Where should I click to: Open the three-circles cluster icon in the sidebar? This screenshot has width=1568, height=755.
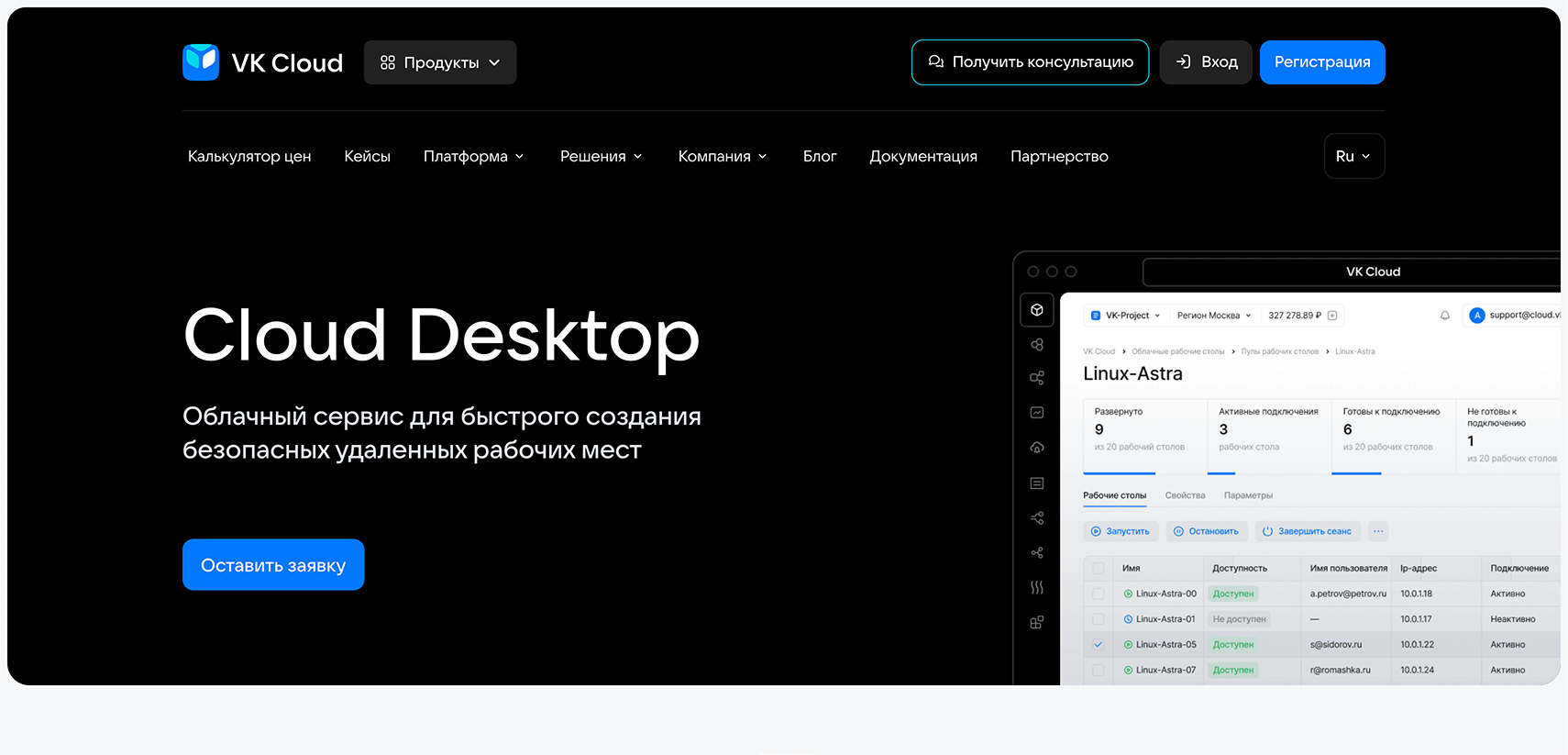pos(1037,345)
